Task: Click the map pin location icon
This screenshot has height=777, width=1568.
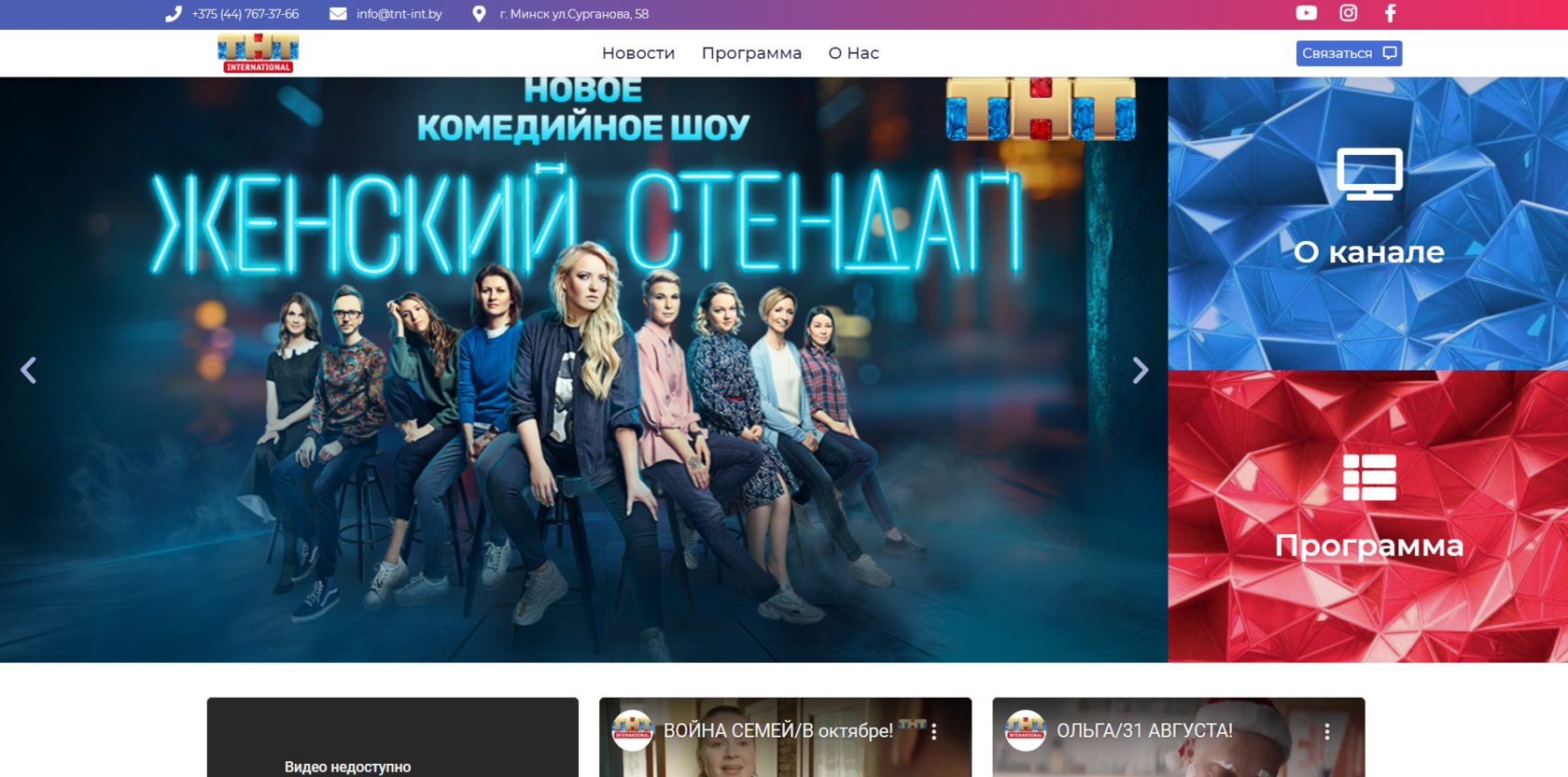Action: (479, 14)
